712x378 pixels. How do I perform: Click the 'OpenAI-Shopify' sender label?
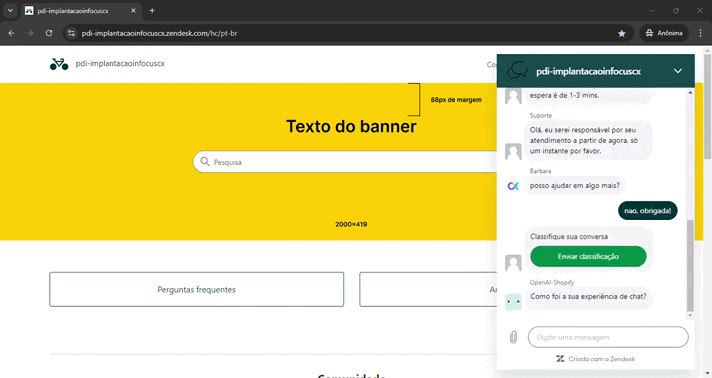552,282
